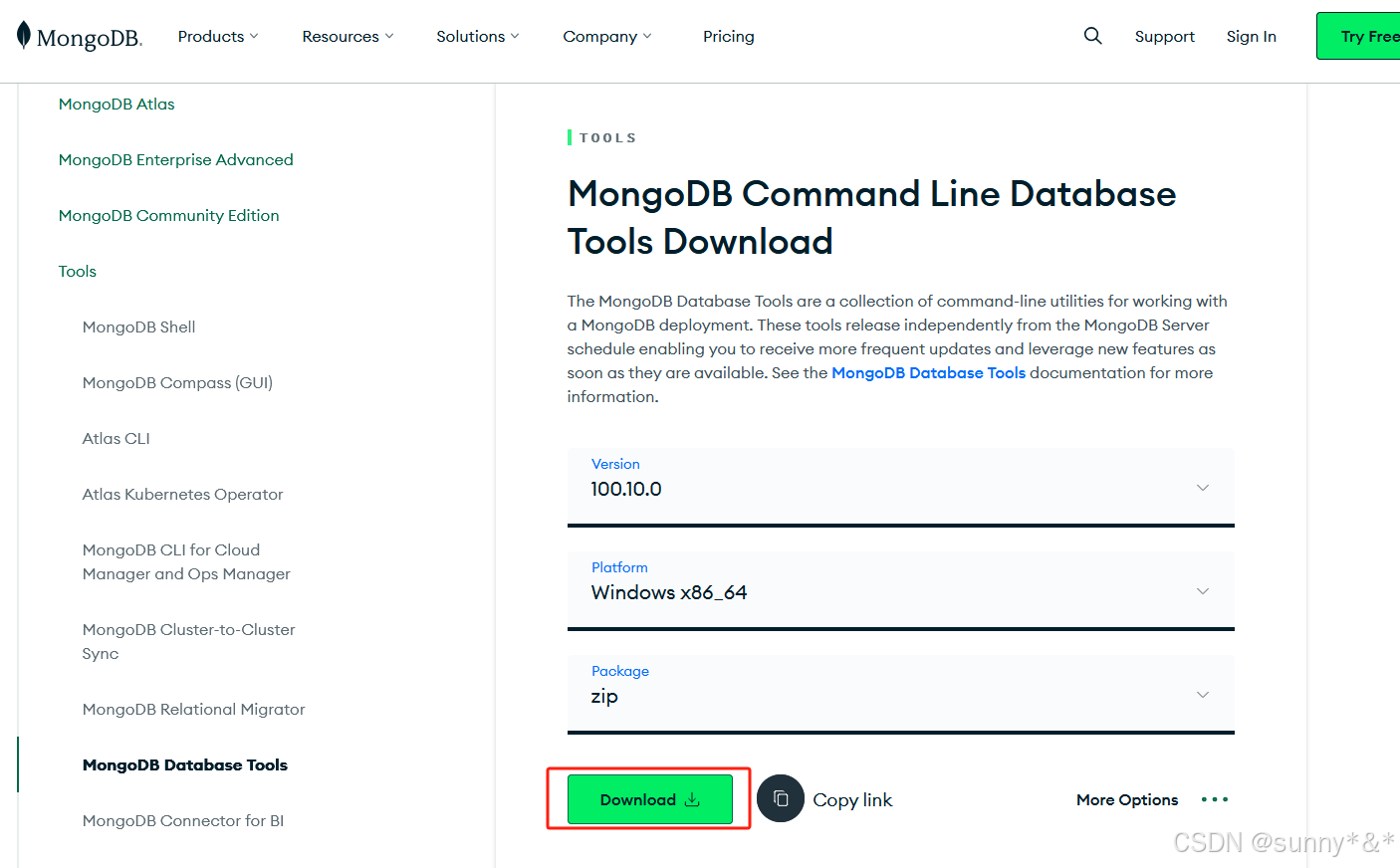Click the Company chevron arrow
Screen dimensions: 1400x868
tap(647, 37)
